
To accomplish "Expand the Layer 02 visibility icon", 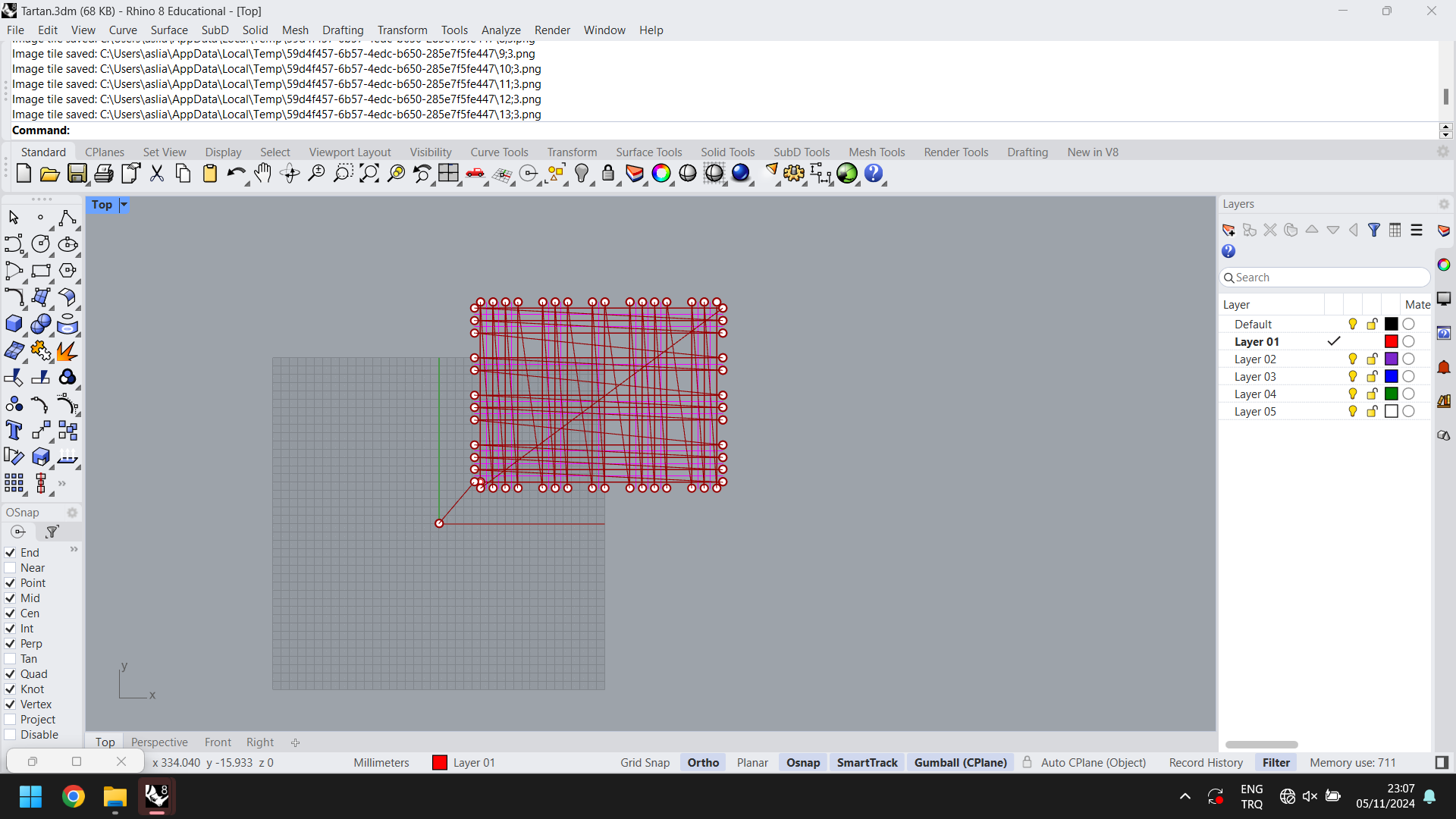I will (1353, 358).
